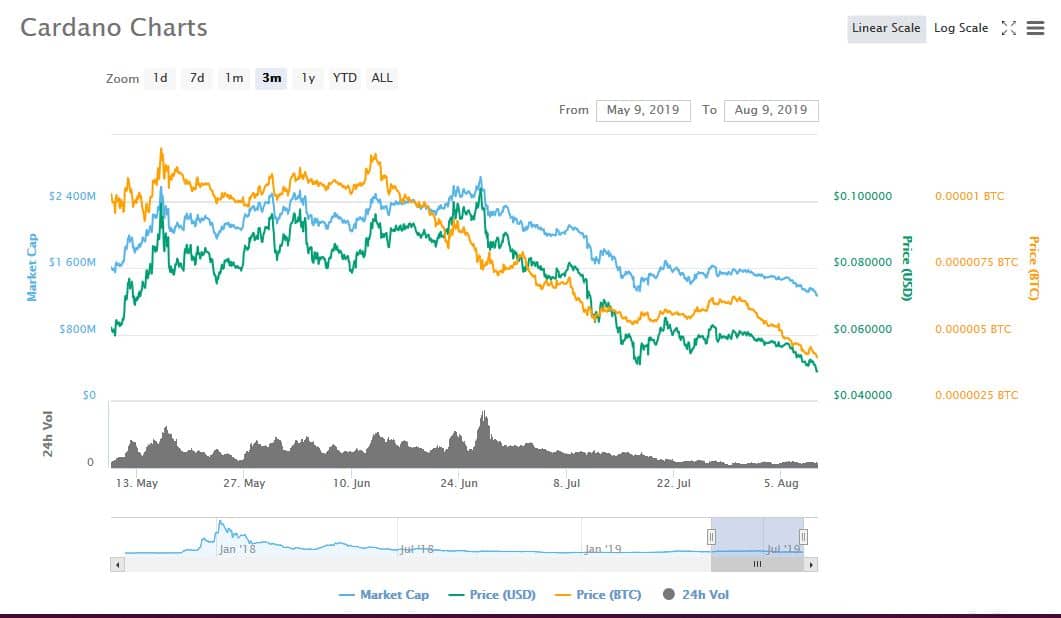Image resolution: width=1061 pixels, height=618 pixels.
Task: Toggle the 24h Vol legend circle
Action: pyautogui.click(x=669, y=595)
